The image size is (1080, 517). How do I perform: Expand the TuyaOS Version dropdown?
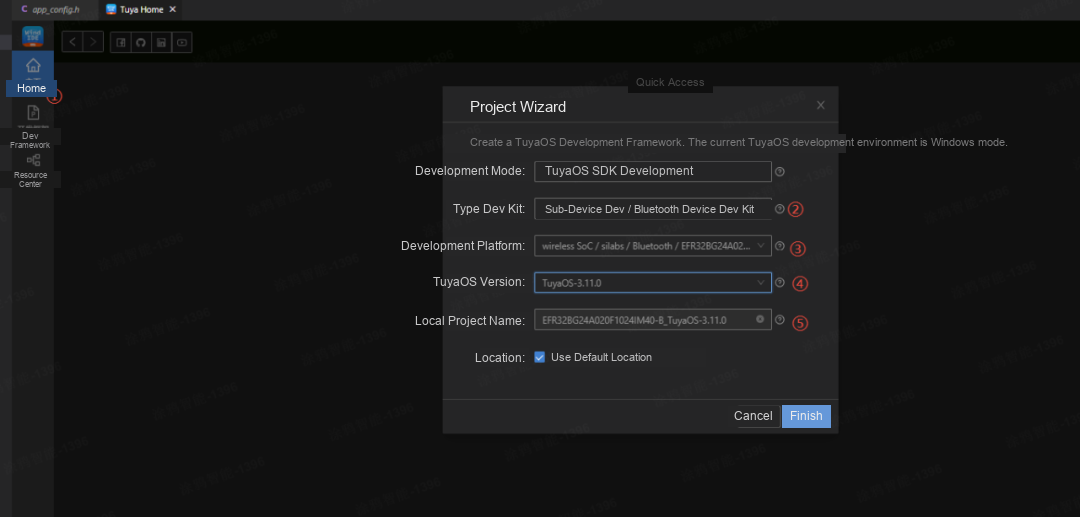coord(652,282)
